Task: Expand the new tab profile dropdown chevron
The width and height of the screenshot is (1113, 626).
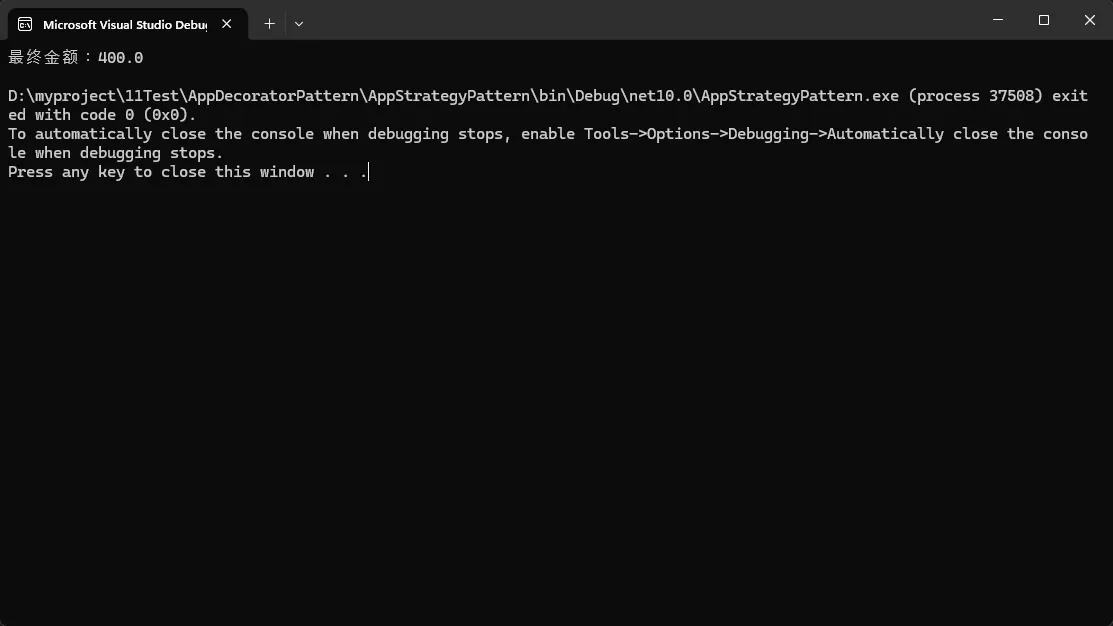Action: coord(299,23)
